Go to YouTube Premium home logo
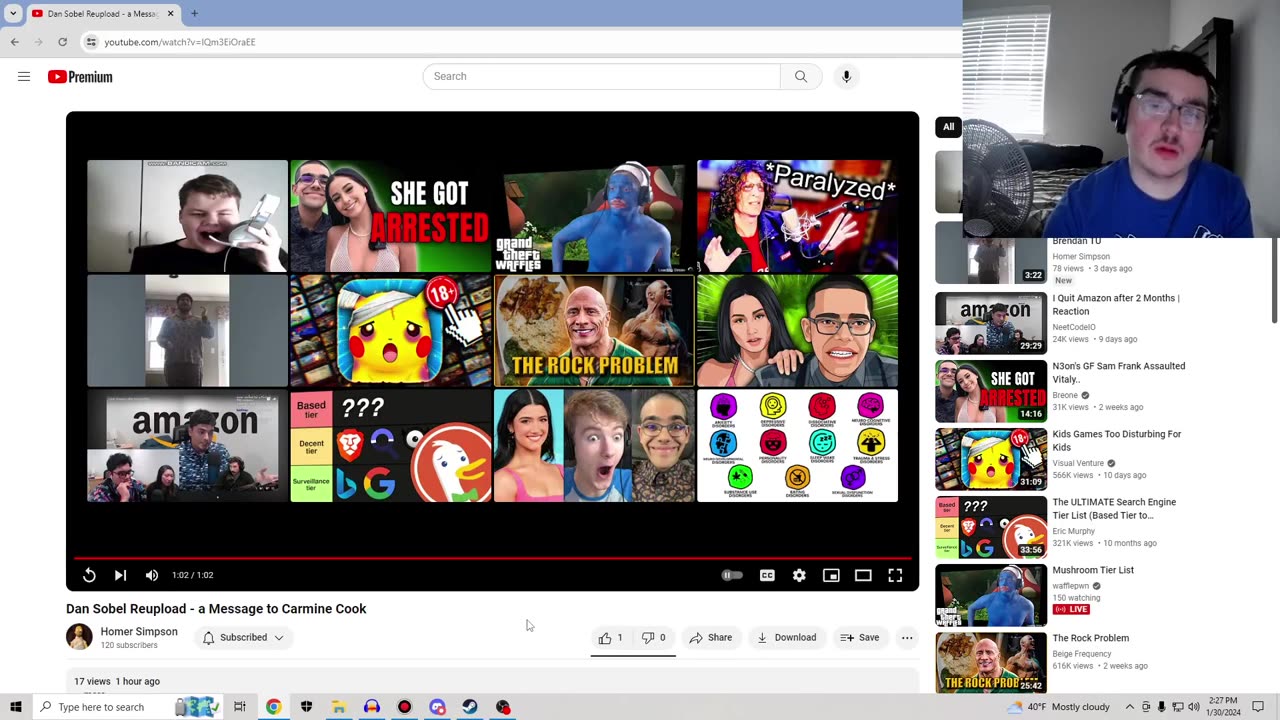The width and height of the screenshot is (1280, 720). pyautogui.click(x=80, y=77)
